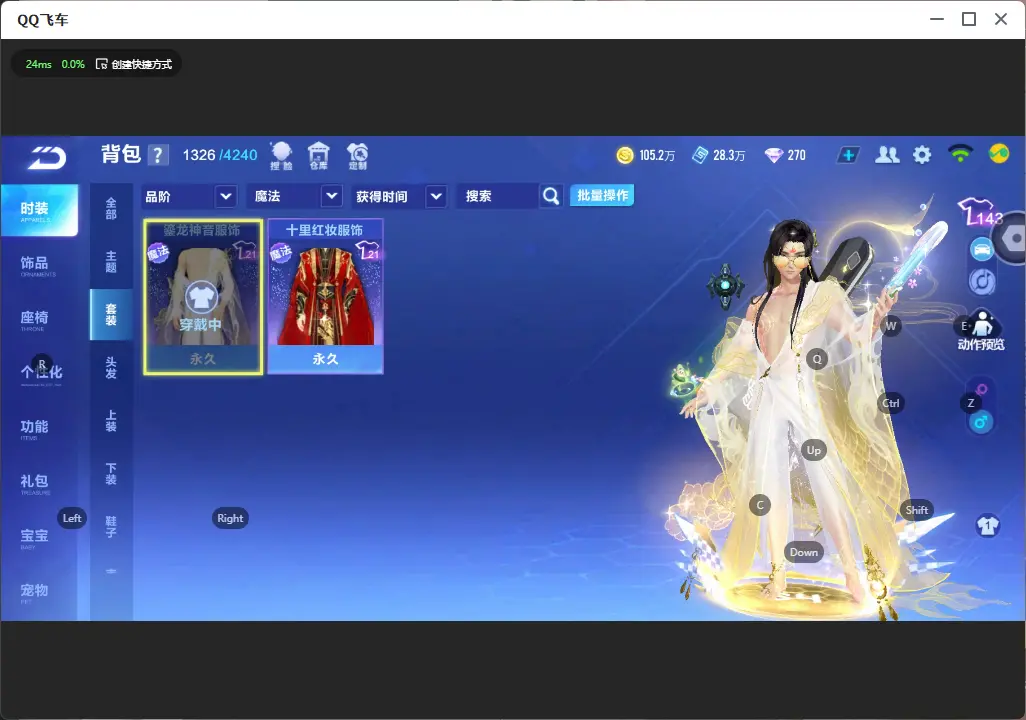Click the 魔法 badge on 十里红妆服饰 card
This screenshot has height=720, width=1026.
[281, 252]
